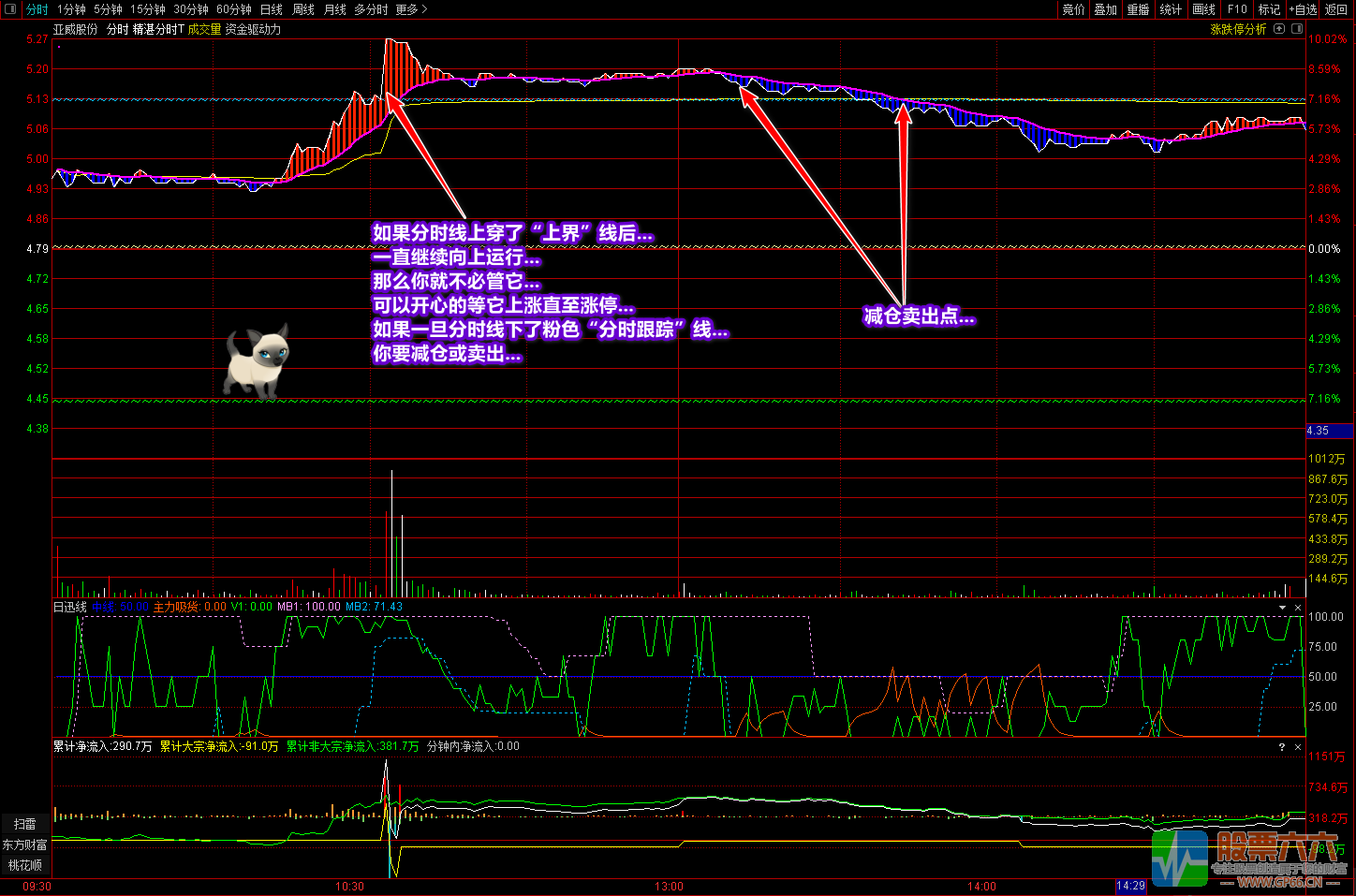Click the 主力吸货 value label
Image resolution: width=1356 pixels, height=896 pixels.
[190, 607]
